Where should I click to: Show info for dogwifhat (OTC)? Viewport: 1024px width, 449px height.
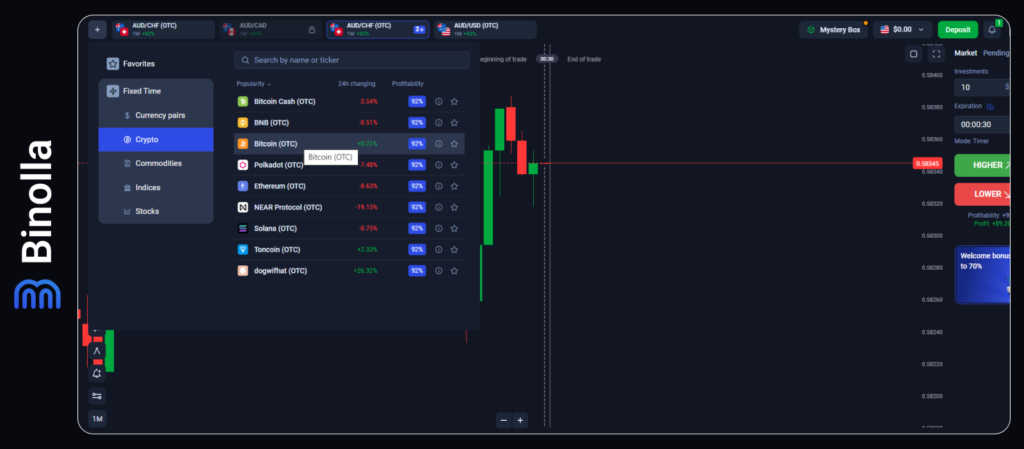pos(439,270)
